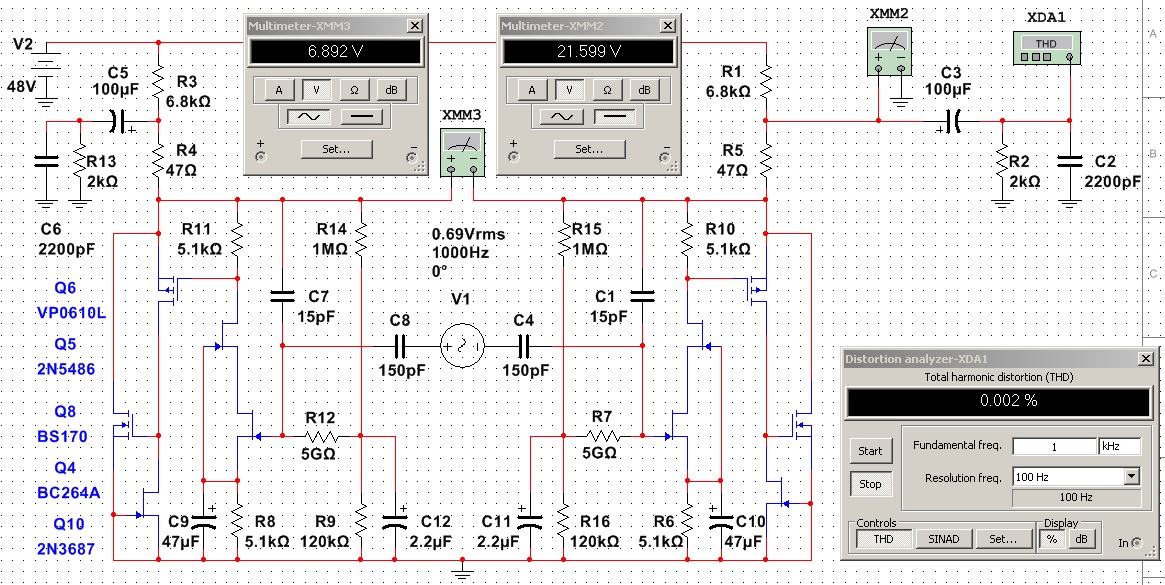Select resistor R1 6.8kΩ symbol
The width and height of the screenshot is (1165, 585).
[767, 80]
